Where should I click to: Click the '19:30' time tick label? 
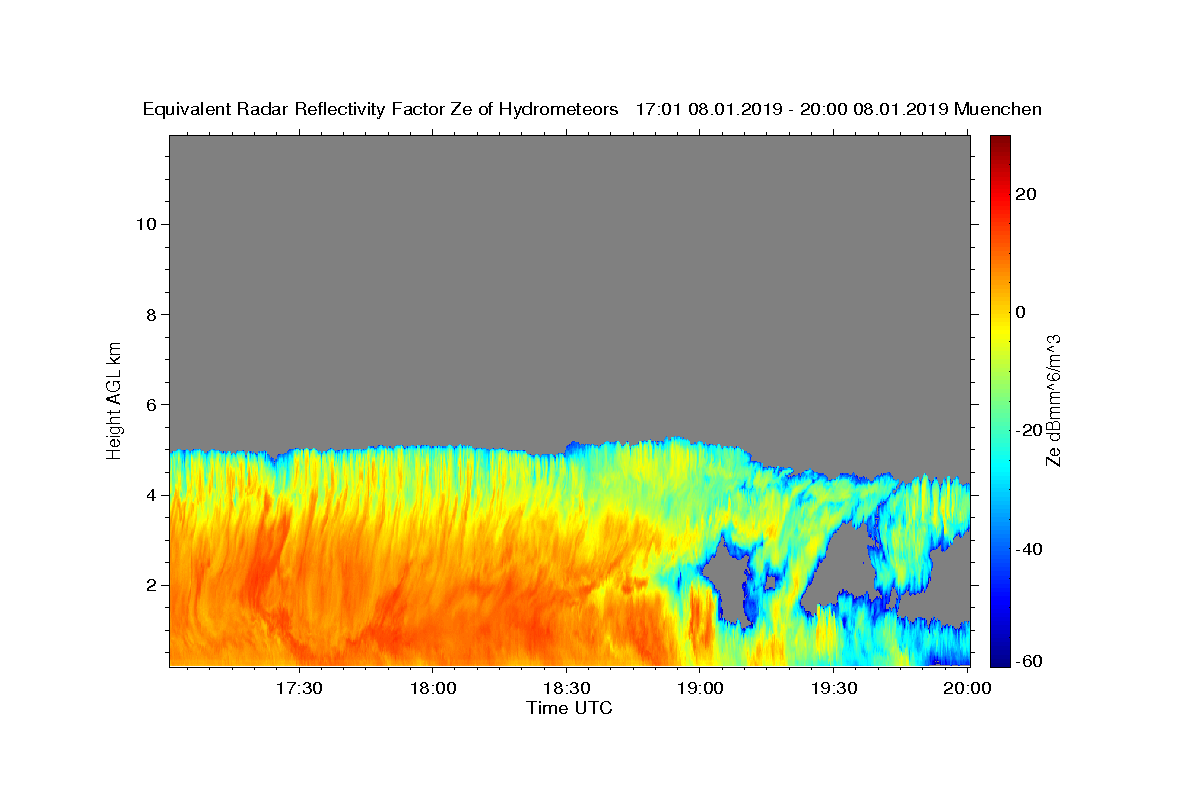pos(834,689)
